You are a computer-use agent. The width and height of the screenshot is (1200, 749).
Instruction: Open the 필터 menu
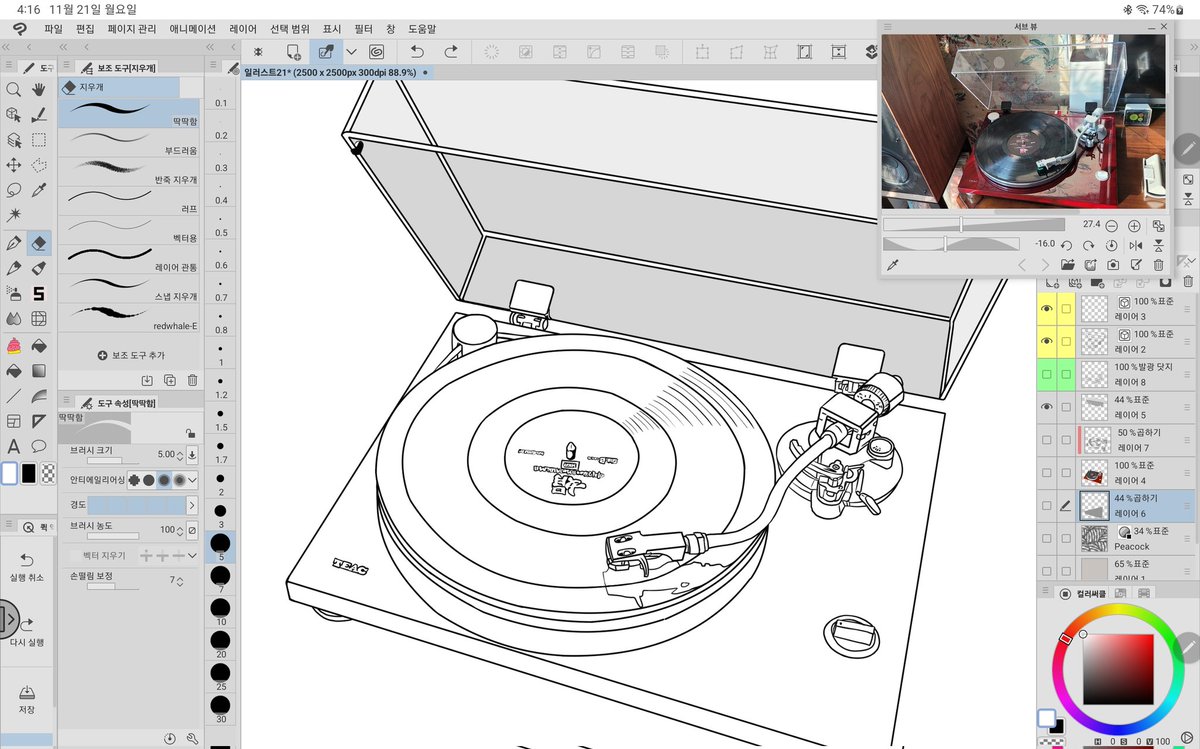coord(363,29)
